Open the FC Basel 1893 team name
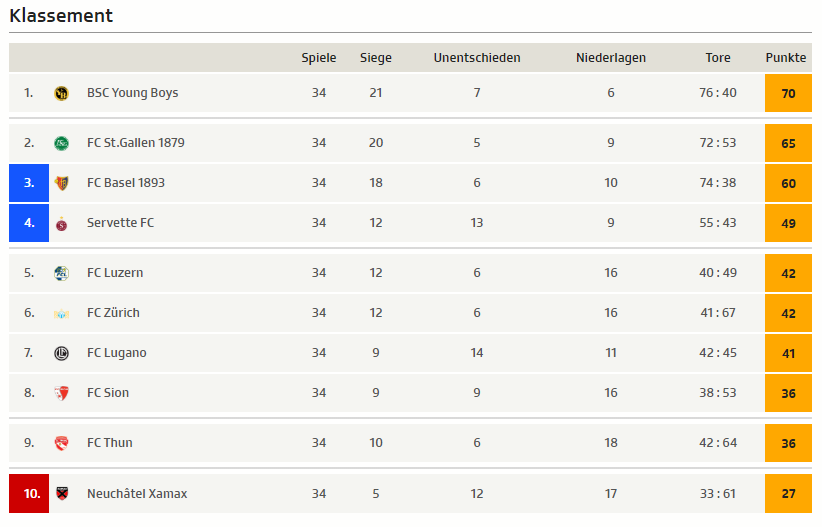 tap(126, 182)
